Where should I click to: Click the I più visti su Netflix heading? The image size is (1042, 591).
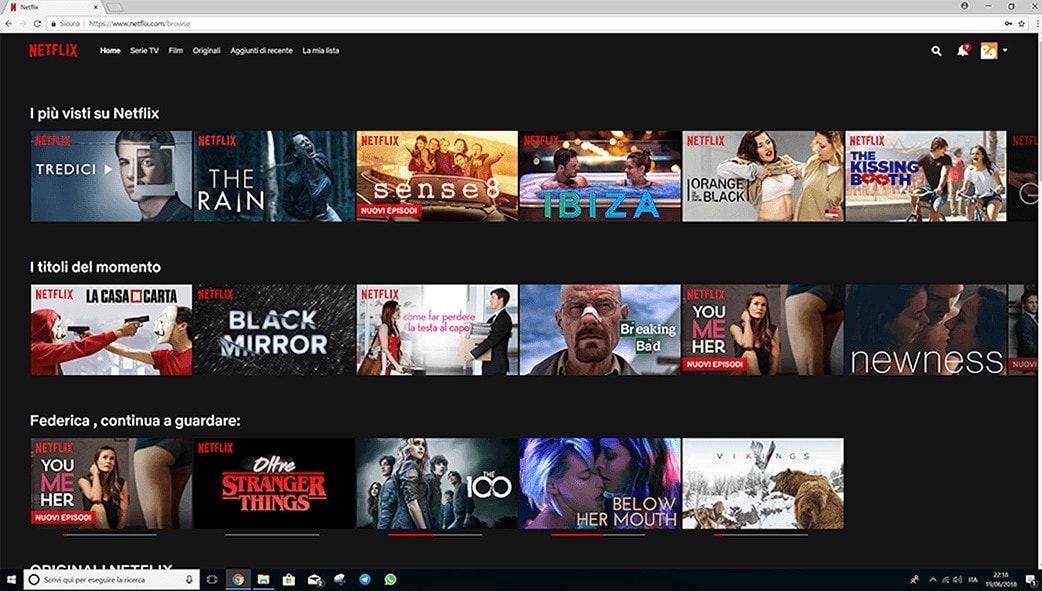(94, 114)
